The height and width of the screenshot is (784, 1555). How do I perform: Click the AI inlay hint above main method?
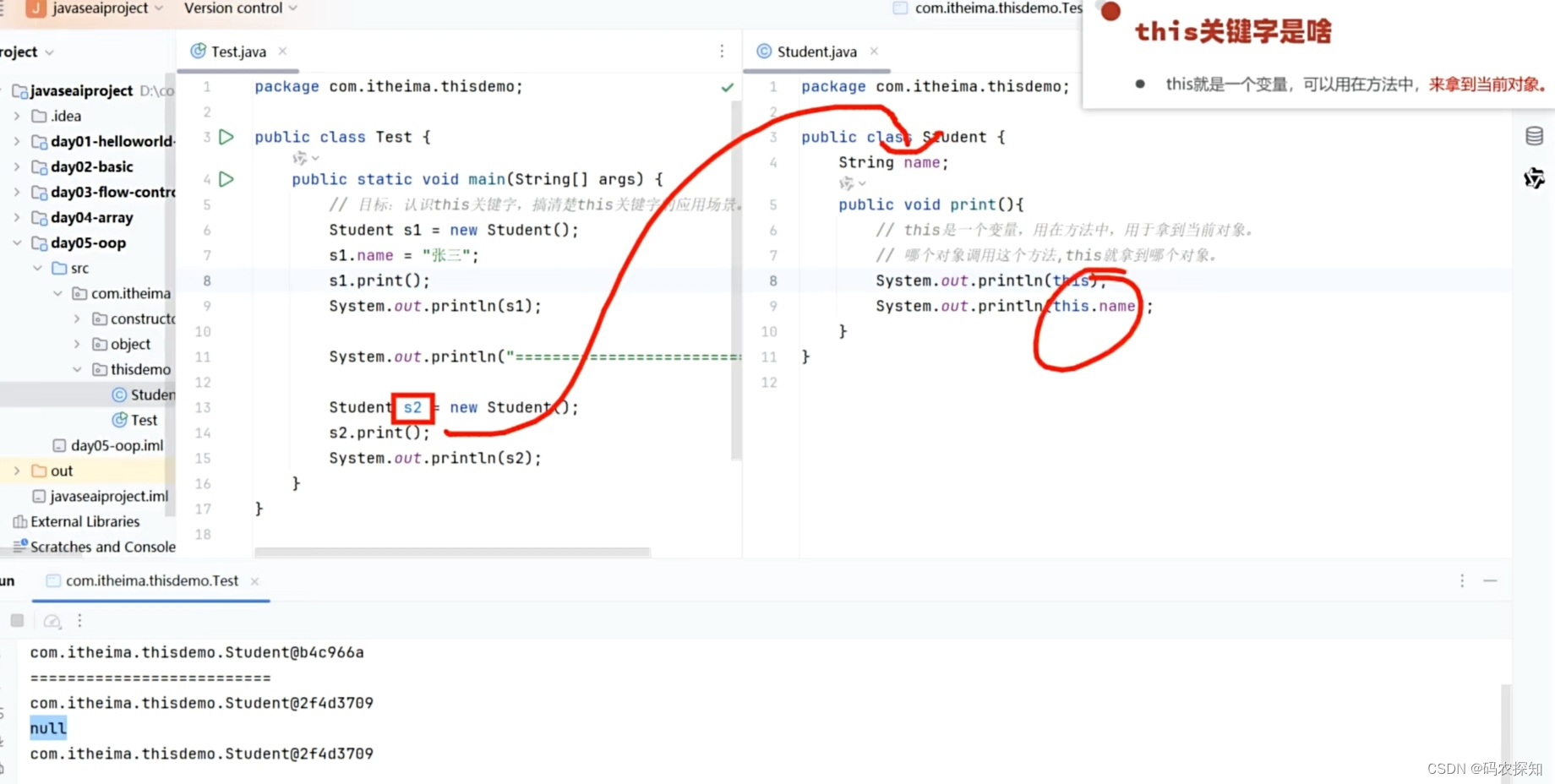[x=305, y=158]
